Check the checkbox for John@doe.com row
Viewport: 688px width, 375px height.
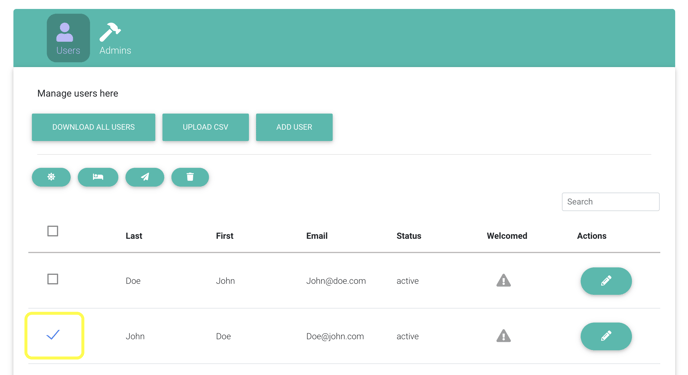tap(53, 279)
